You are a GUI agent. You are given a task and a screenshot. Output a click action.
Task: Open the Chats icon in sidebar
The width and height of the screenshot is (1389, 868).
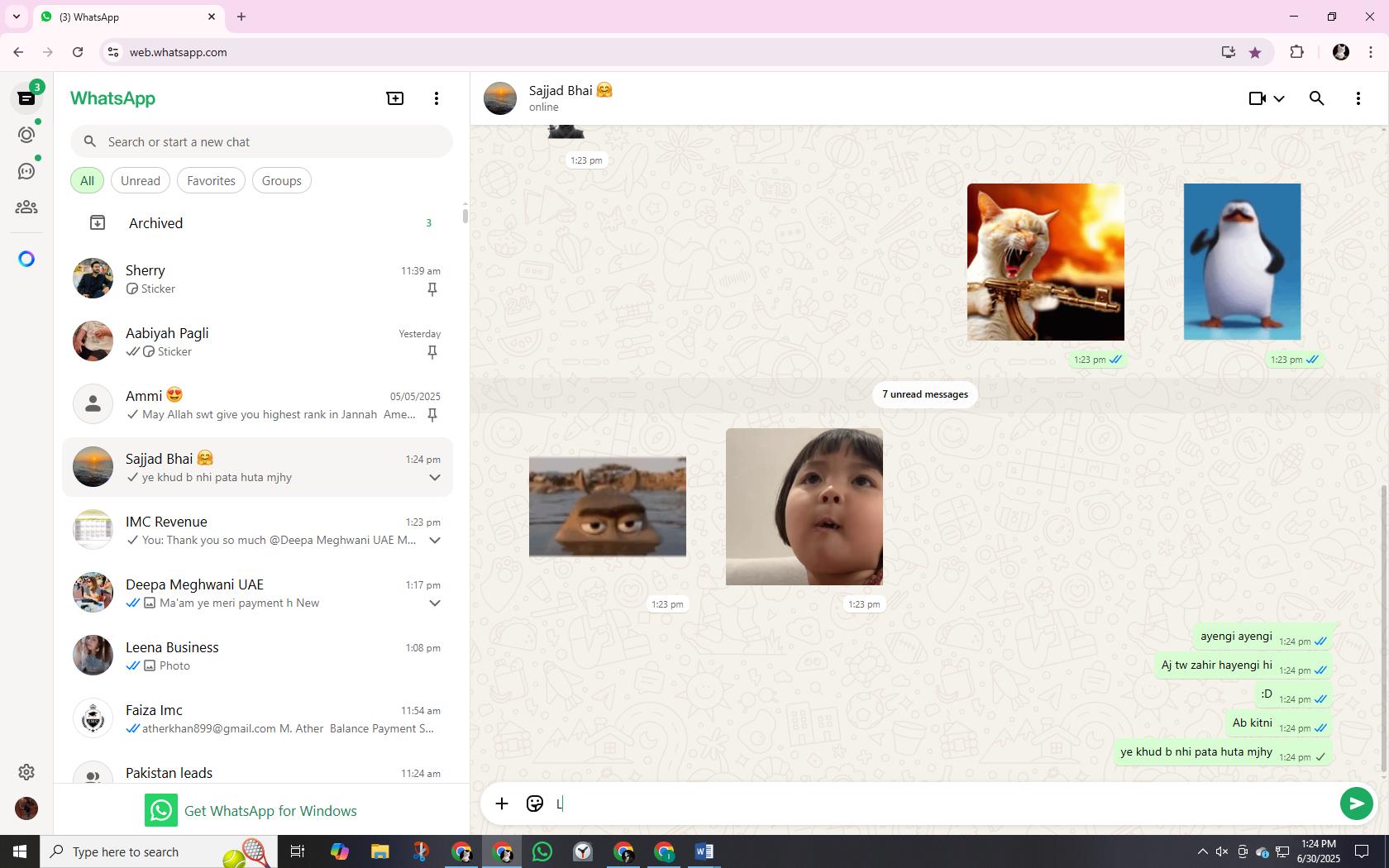26,98
